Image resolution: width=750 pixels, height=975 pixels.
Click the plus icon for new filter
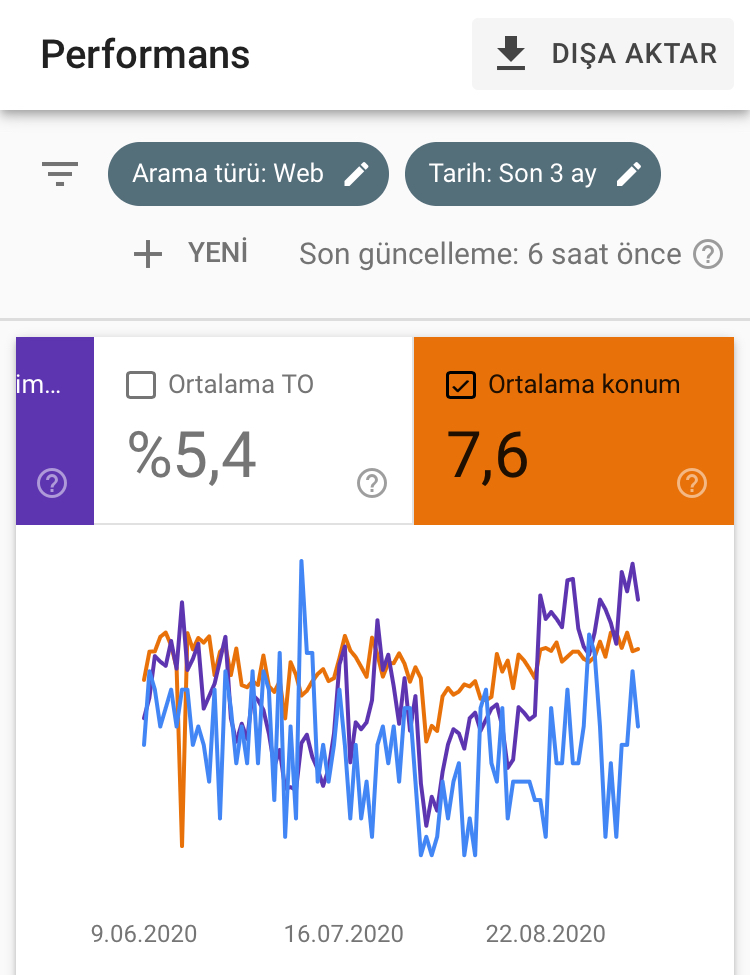click(147, 254)
